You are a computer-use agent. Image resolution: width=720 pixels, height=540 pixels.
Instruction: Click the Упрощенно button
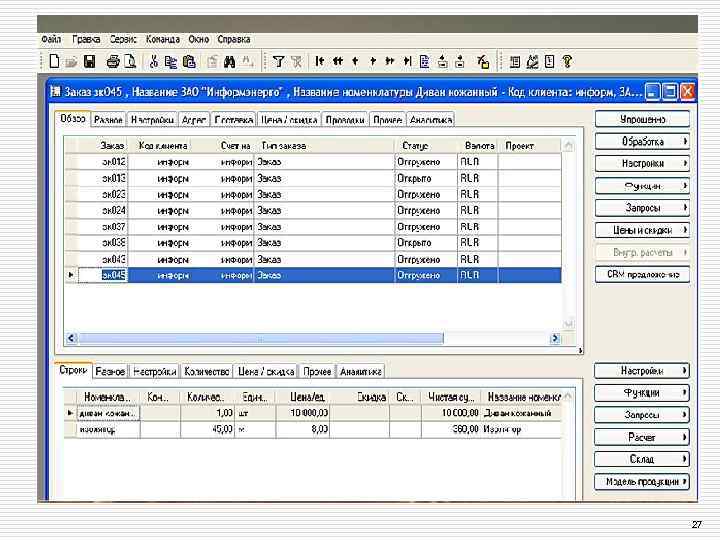(x=643, y=119)
